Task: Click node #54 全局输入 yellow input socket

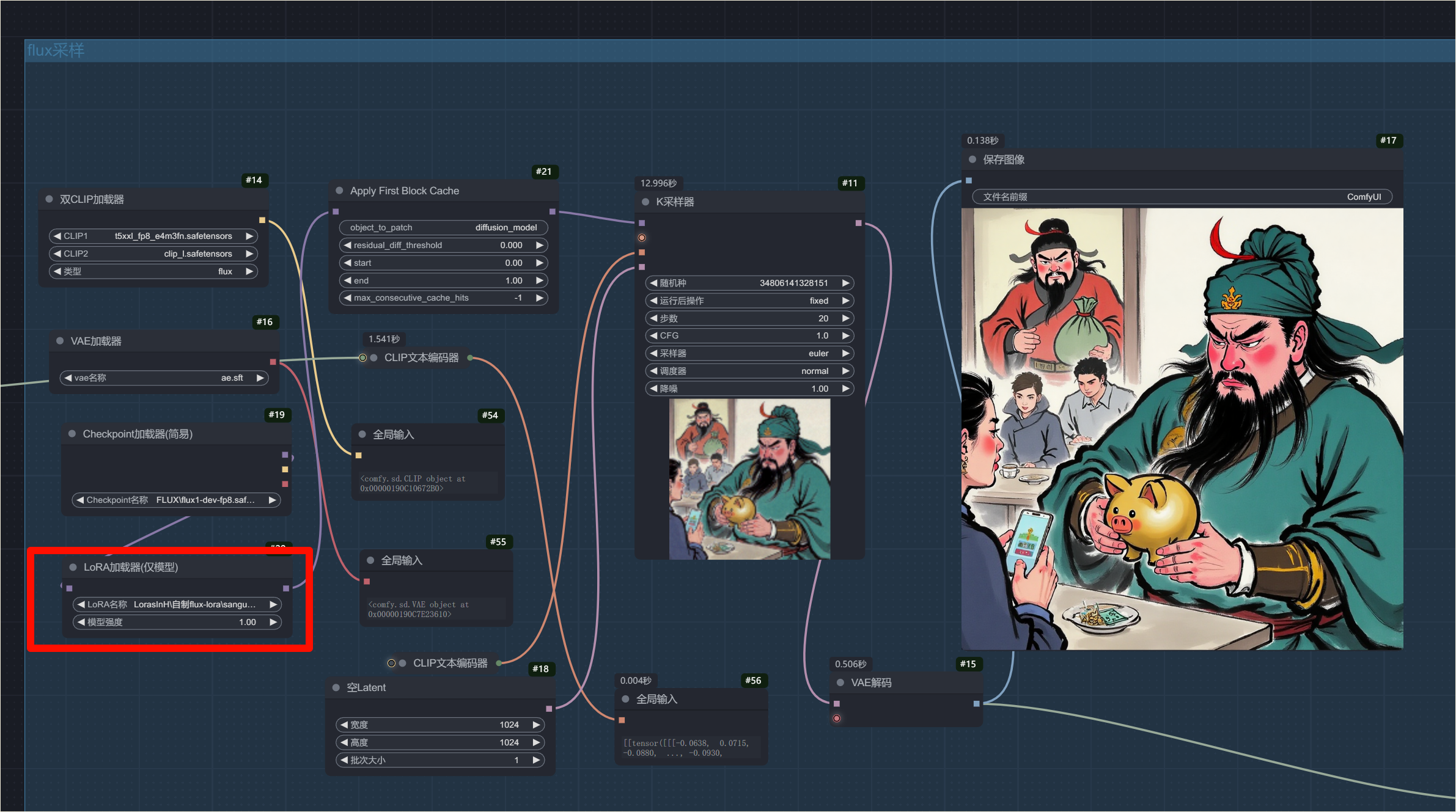Action: pyautogui.click(x=359, y=455)
